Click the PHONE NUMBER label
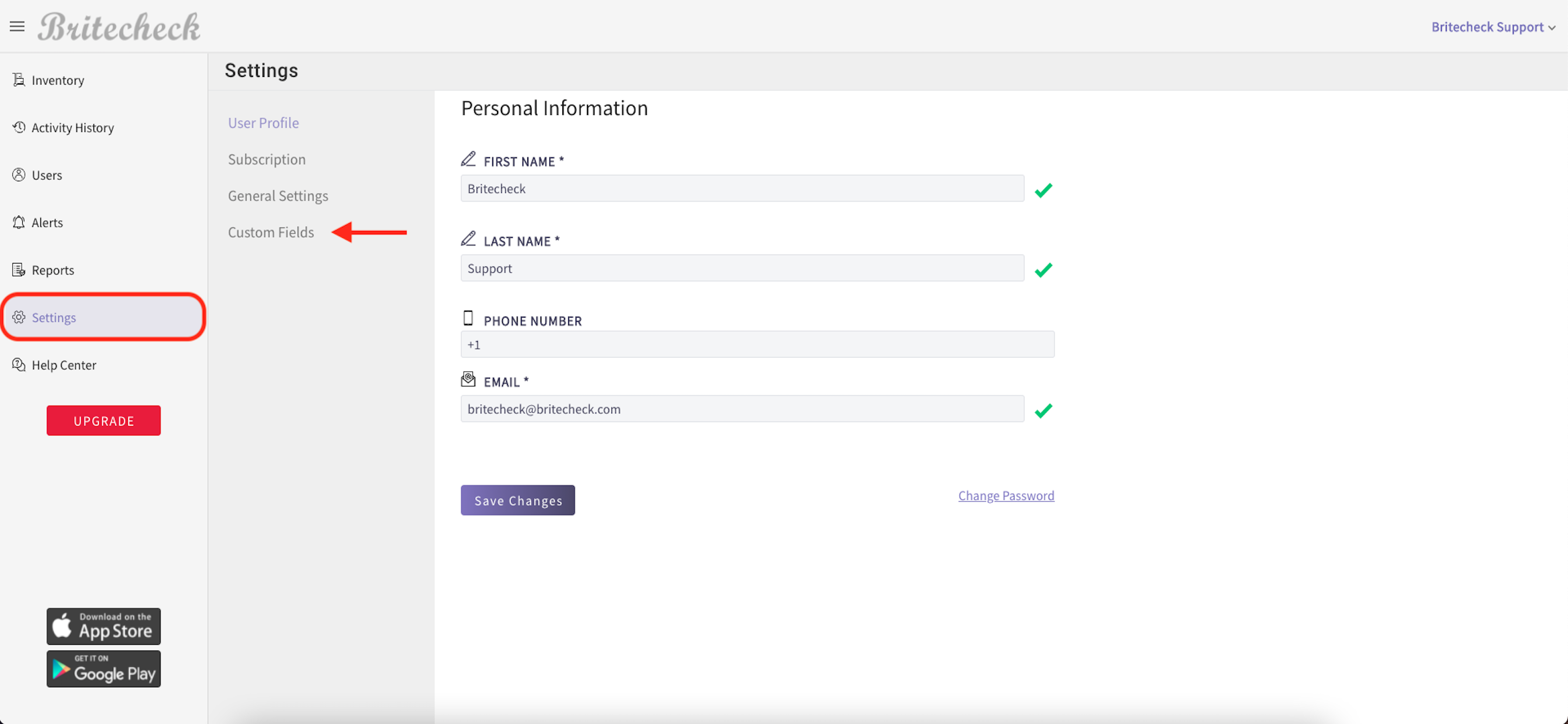Screen dimensions: 1568x724 click(533, 321)
